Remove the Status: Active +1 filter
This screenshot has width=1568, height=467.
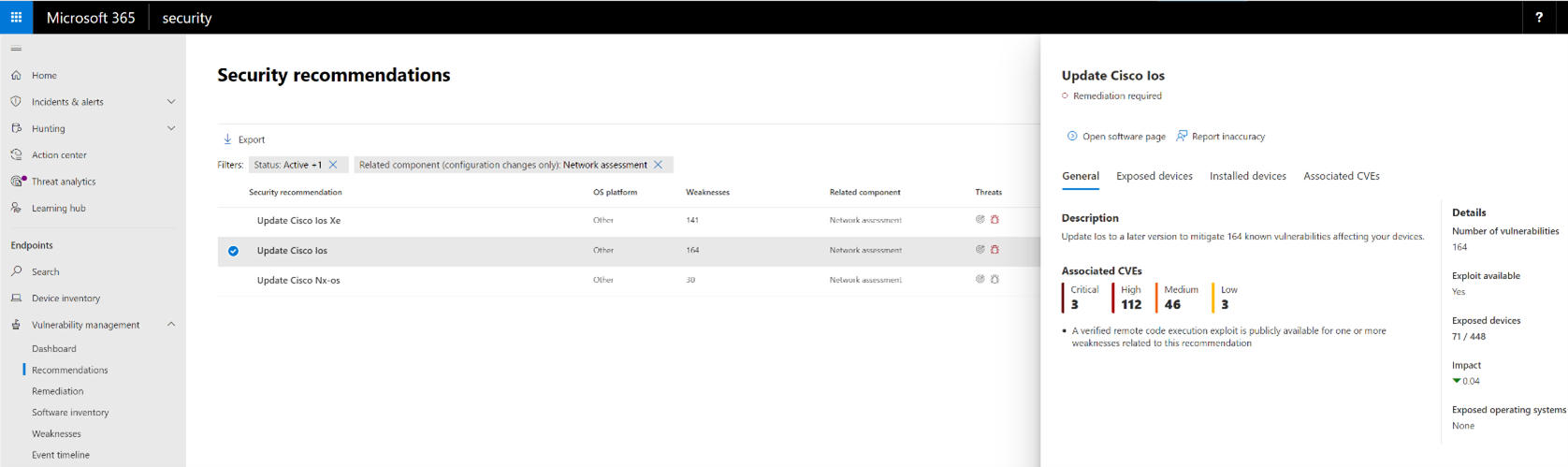coord(333,165)
